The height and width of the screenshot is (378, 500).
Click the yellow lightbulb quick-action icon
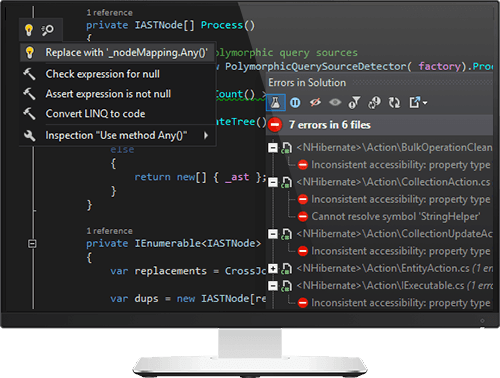point(29,30)
